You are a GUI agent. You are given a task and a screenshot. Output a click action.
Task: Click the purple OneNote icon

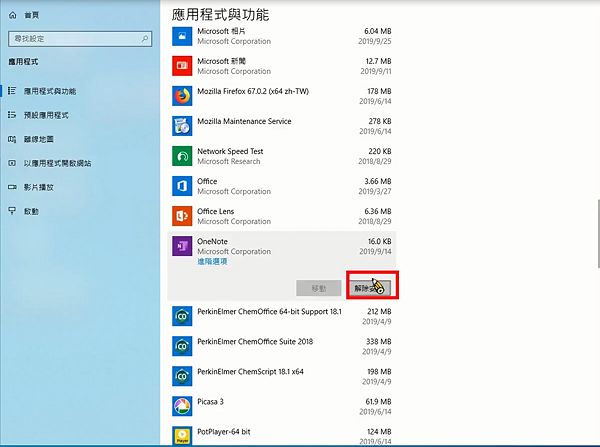click(x=182, y=247)
